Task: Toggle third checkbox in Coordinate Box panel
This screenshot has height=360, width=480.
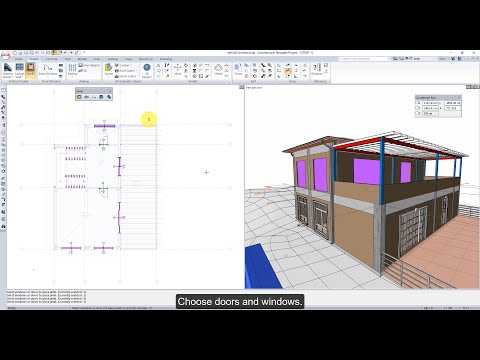Action: 418,113
